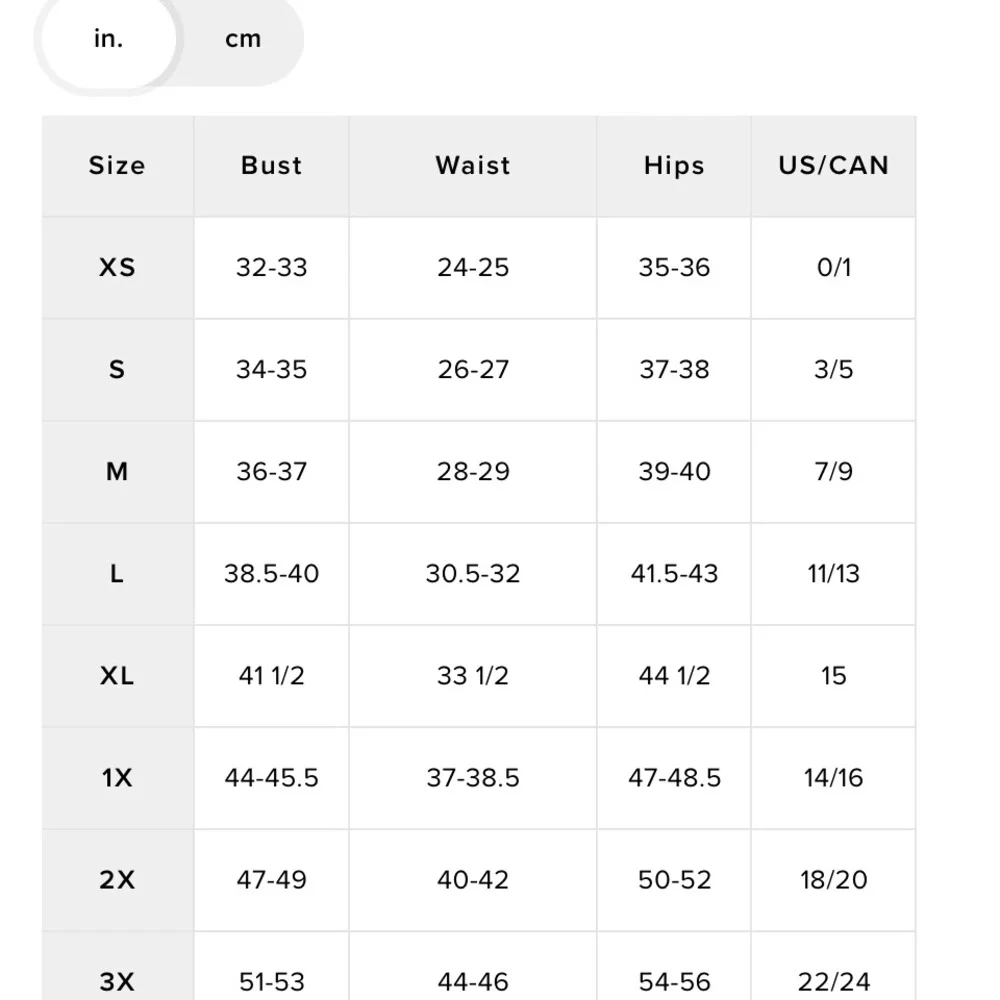This screenshot has width=1000, height=1000.
Task: Click the Hips column header
Action: [x=674, y=166]
